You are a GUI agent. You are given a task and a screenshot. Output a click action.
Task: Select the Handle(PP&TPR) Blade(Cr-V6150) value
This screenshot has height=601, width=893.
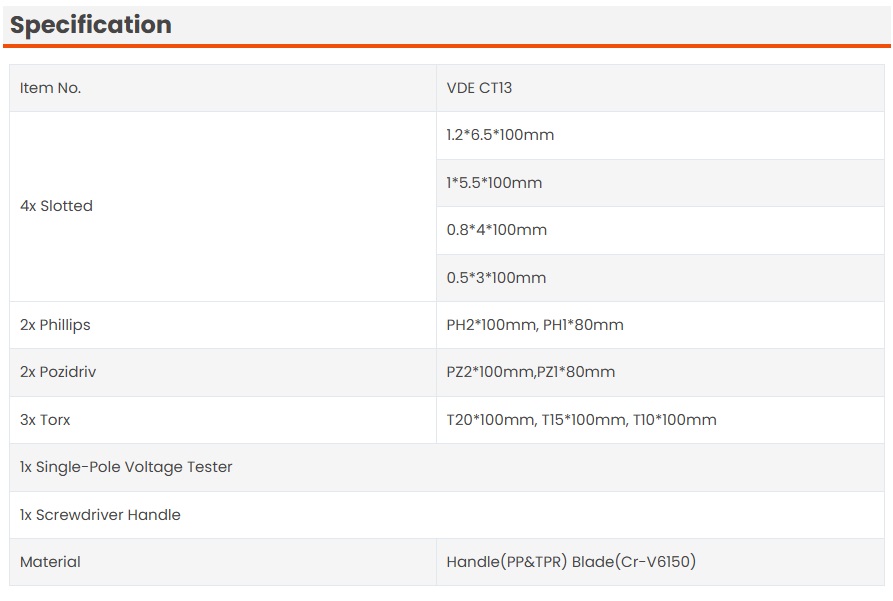tap(571, 562)
